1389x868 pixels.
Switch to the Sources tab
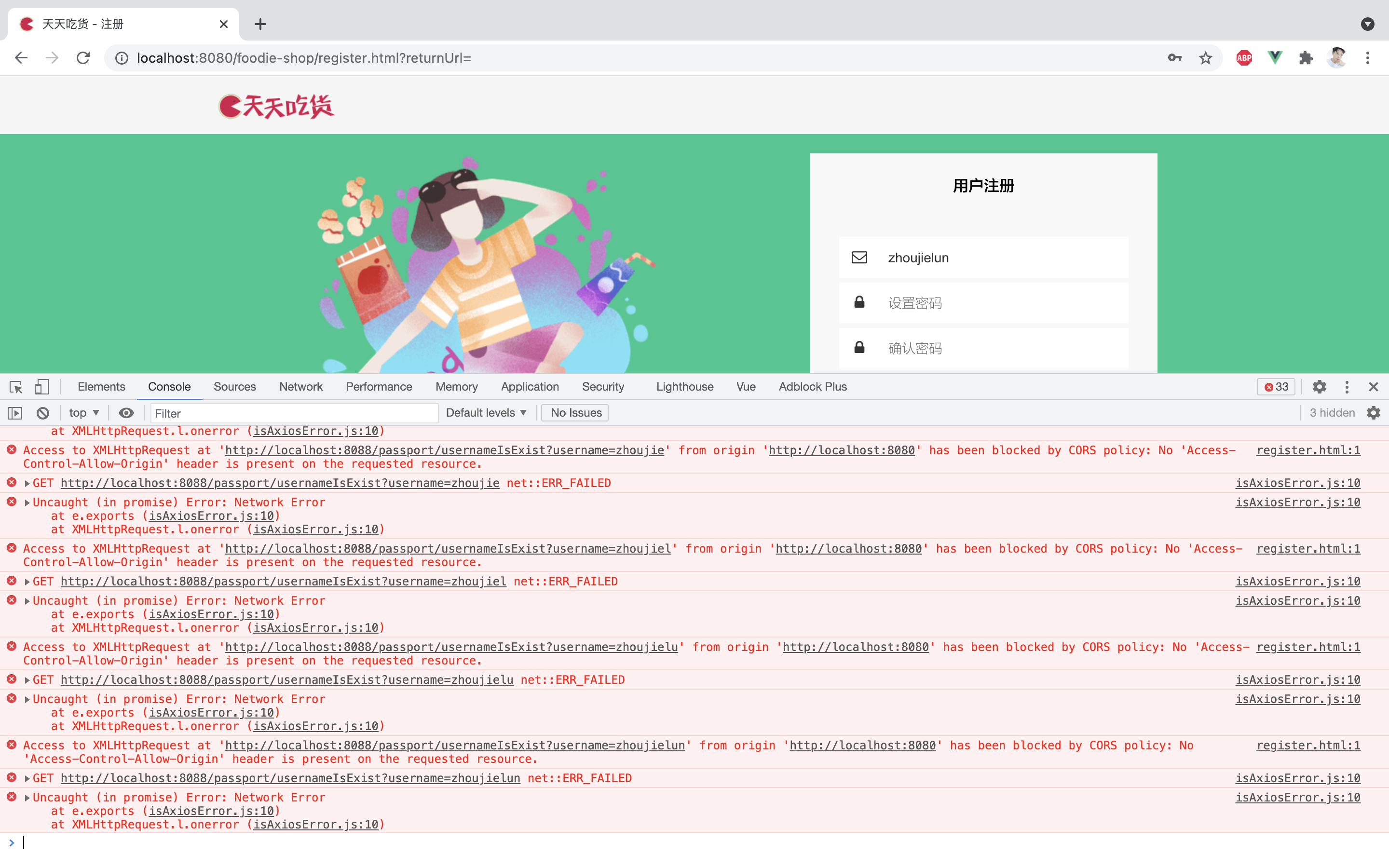click(234, 387)
